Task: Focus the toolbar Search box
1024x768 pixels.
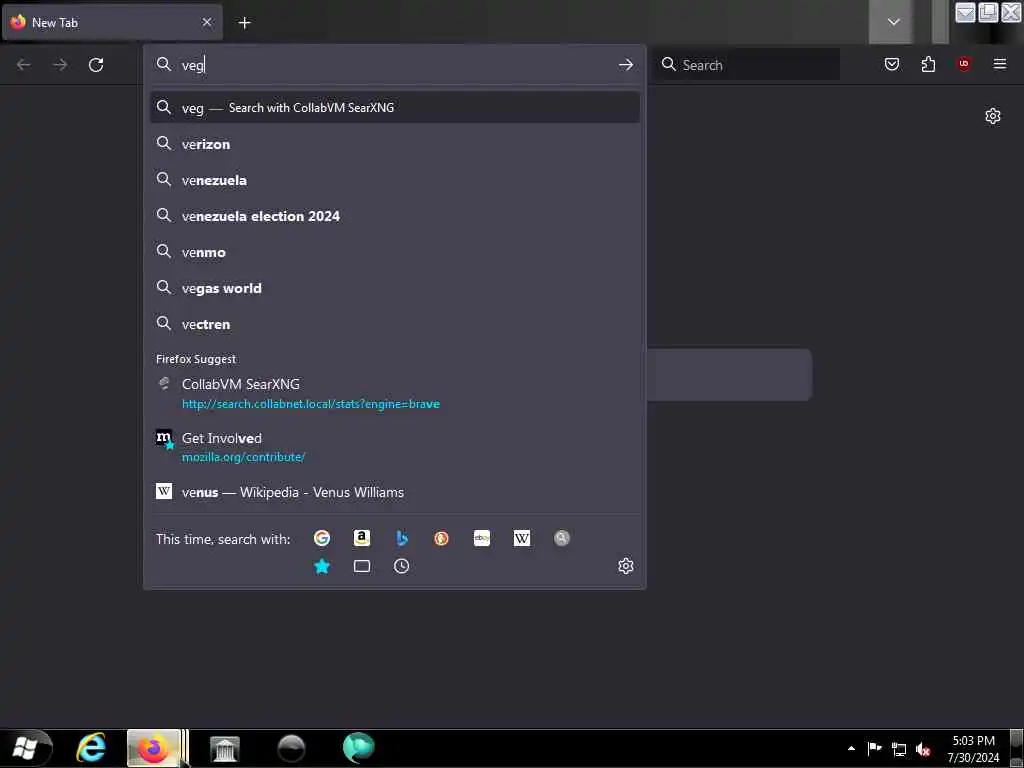Action: click(748, 65)
